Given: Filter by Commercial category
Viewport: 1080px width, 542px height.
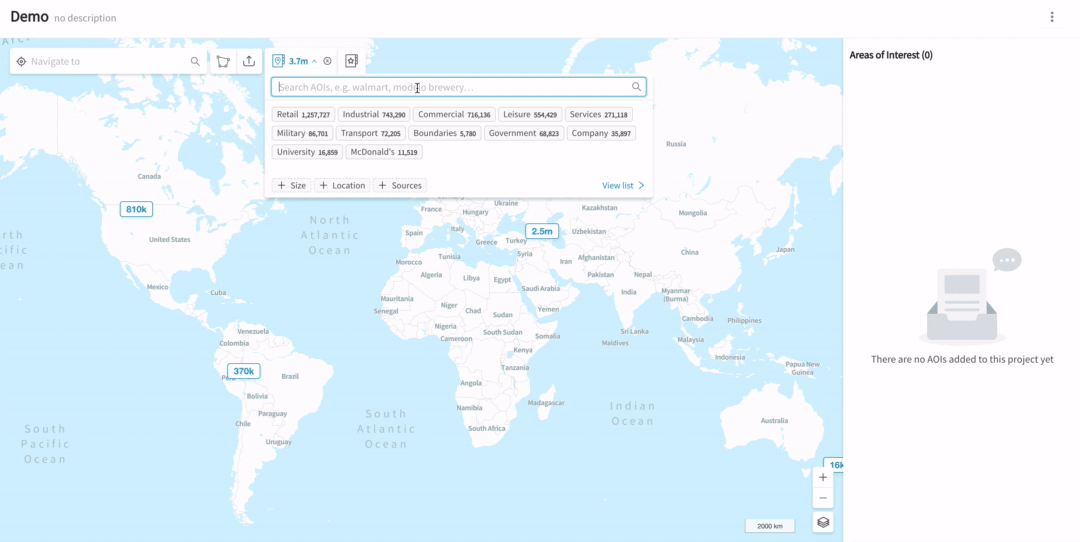Looking at the screenshot, I should (x=454, y=114).
